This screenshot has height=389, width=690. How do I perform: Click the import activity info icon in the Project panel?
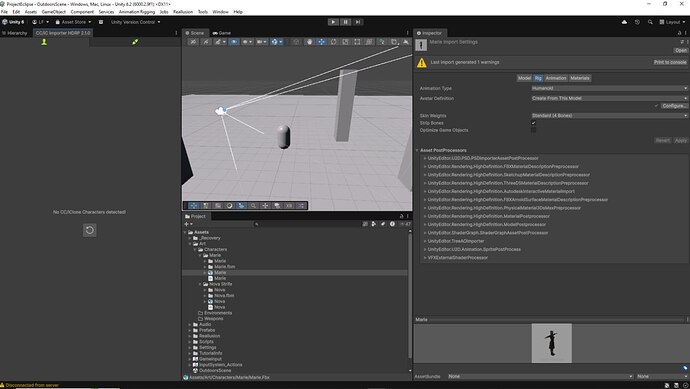tap(392, 224)
